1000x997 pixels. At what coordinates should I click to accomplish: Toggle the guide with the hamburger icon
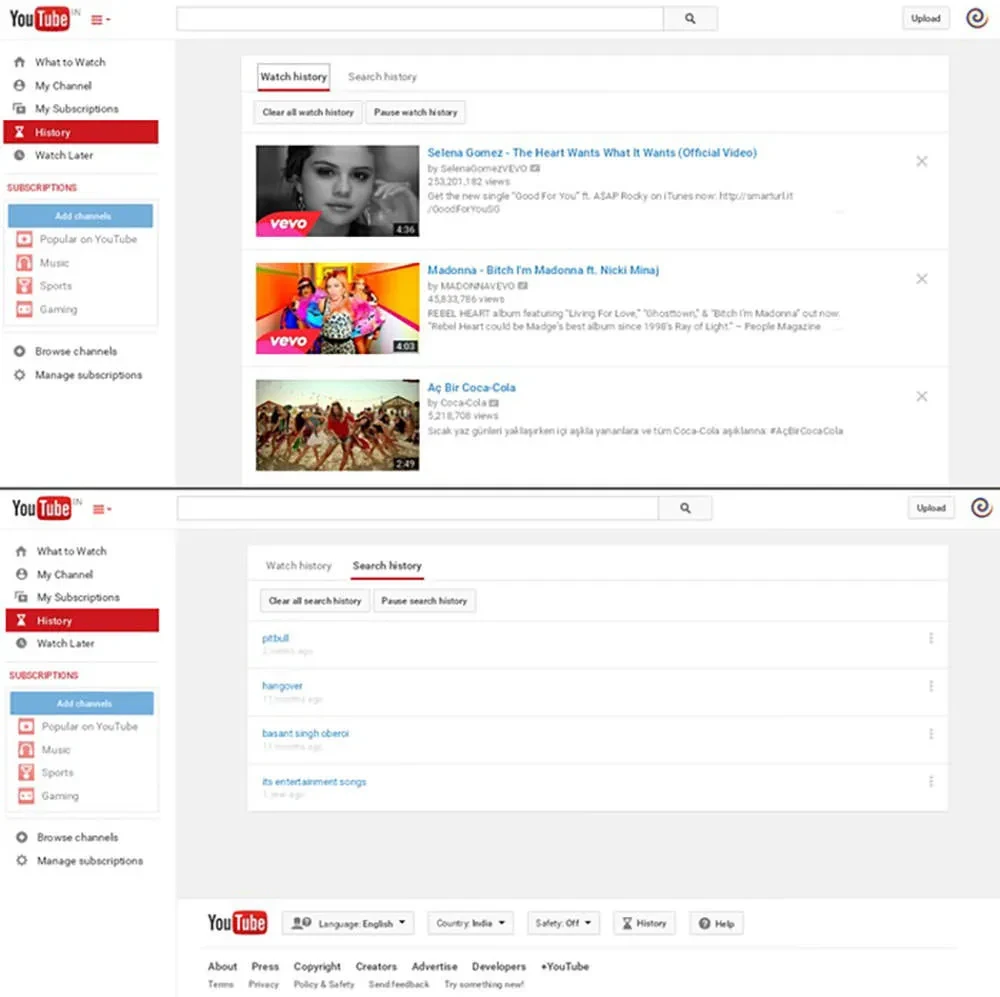[97, 18]
